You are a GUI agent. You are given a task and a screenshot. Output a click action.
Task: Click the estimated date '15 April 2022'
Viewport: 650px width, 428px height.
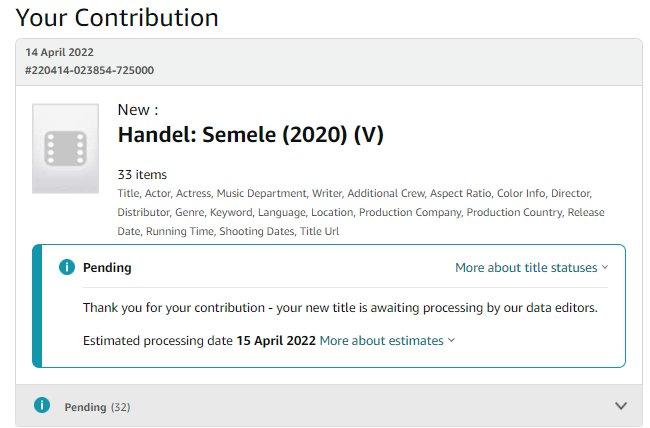276,340
